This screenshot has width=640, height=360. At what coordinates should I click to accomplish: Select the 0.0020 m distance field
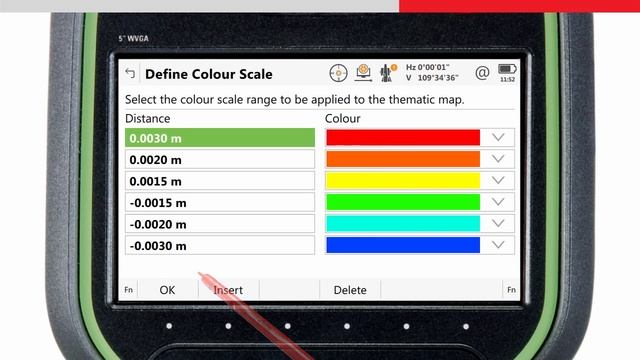(x=220, y=159)
